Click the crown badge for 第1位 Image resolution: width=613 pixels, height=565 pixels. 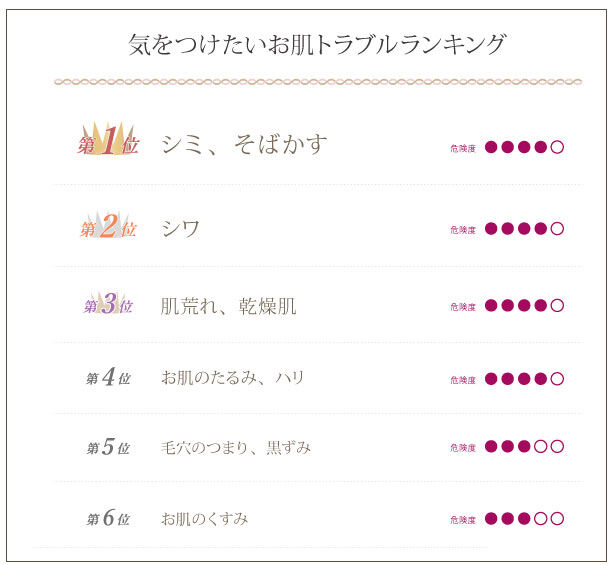coord(108,143)
